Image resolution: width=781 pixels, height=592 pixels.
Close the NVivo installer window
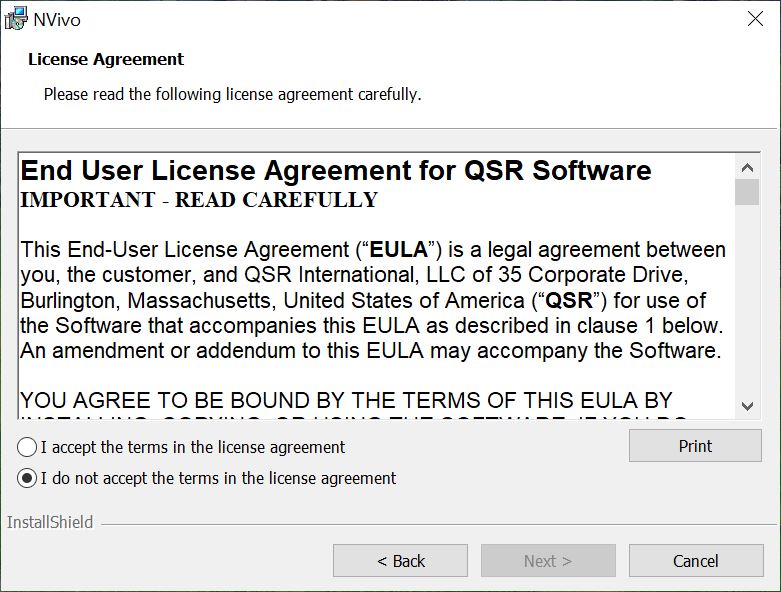(755, 19)
